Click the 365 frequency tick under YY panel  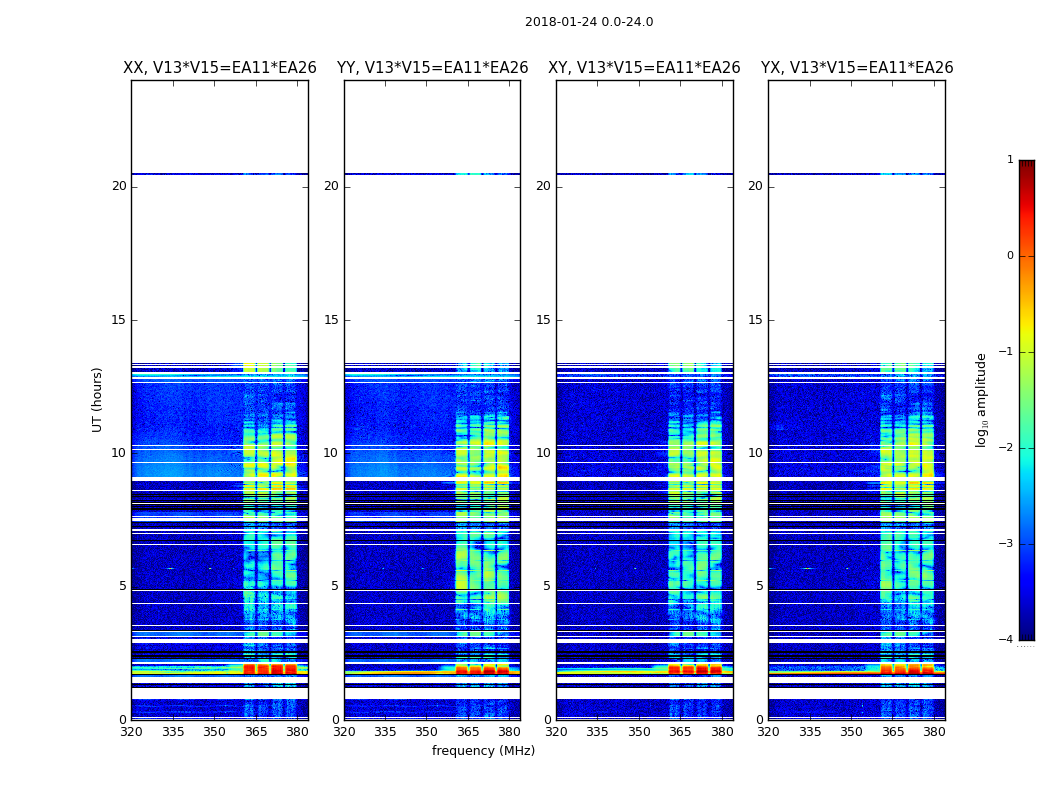coord(468,731)
